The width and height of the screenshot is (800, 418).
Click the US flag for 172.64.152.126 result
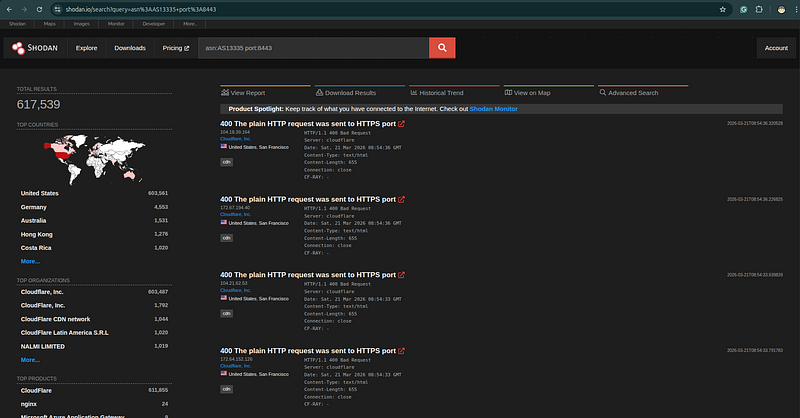[223, 374]
